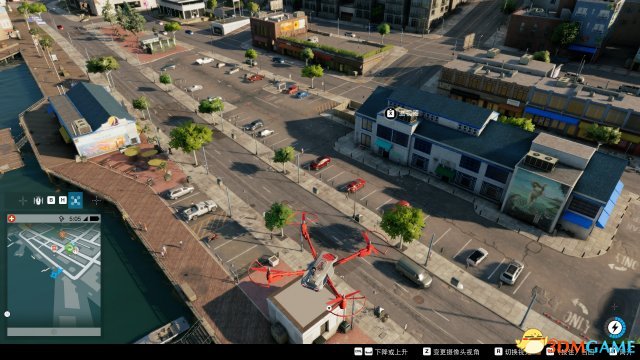Screen dimensions: 640x360
Task: Click the blue player marker on minimap
Action: point(56,272)
